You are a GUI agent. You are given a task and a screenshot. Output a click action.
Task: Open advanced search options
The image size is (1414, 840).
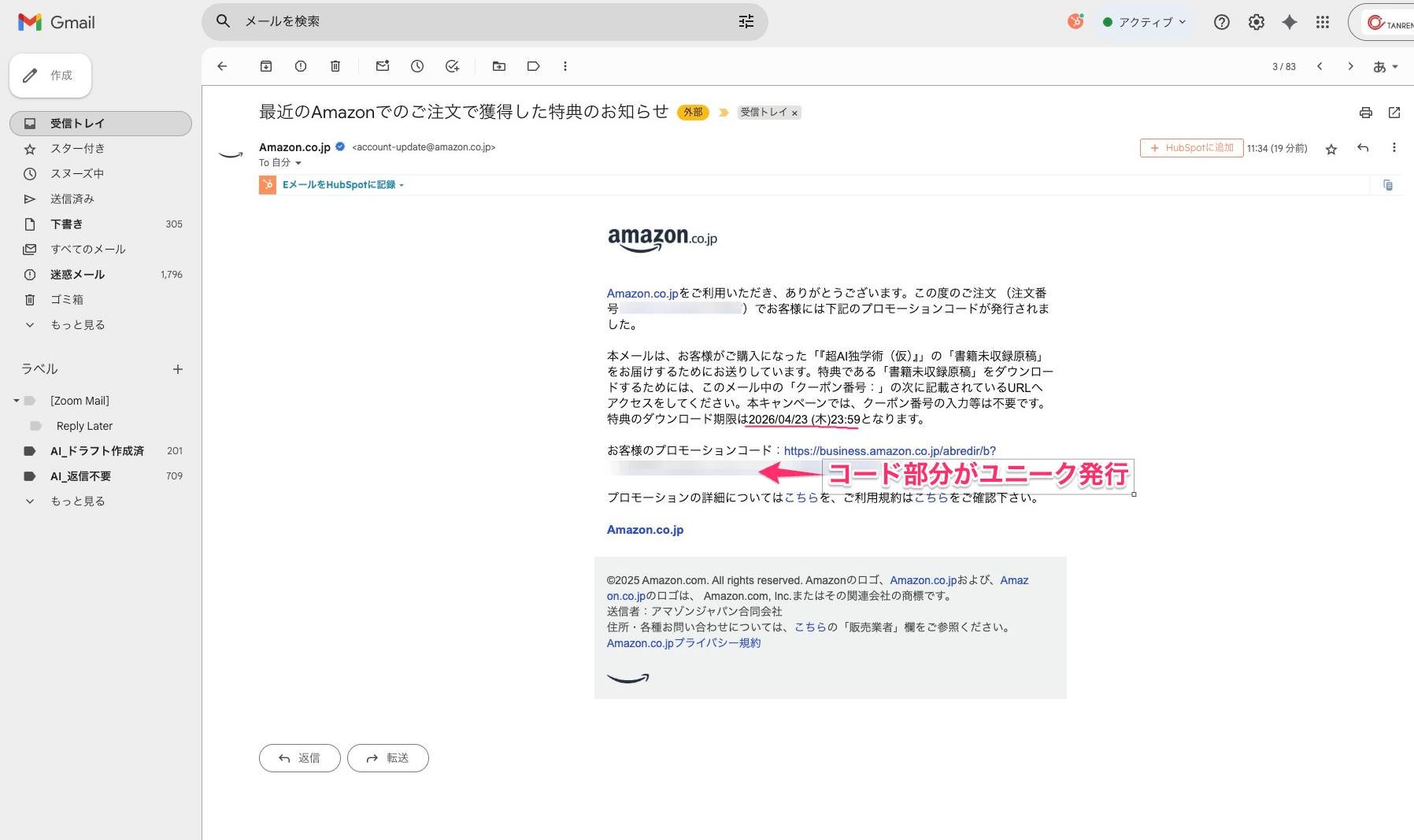[746, 21]
